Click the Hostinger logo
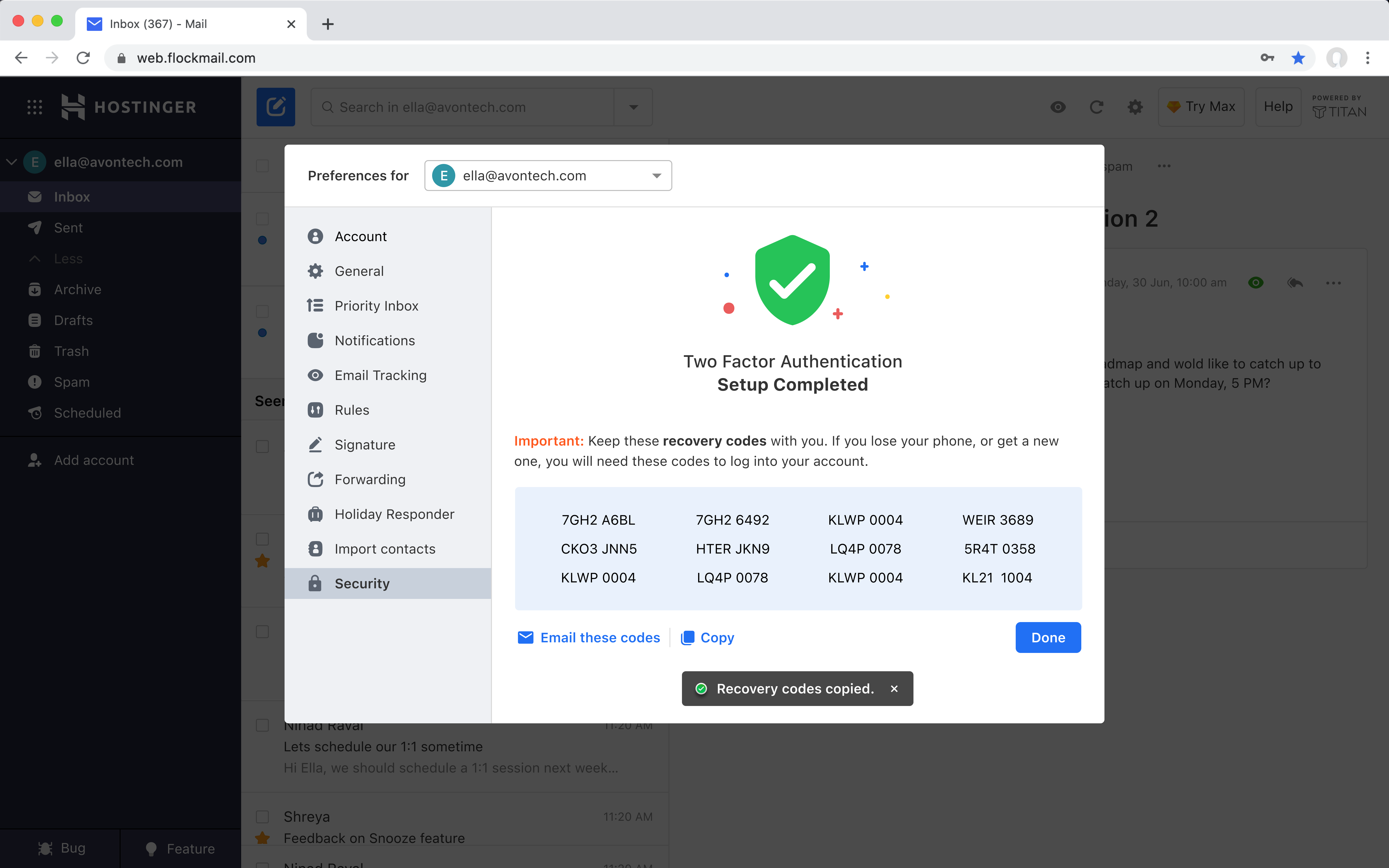 tap(129, 107)
